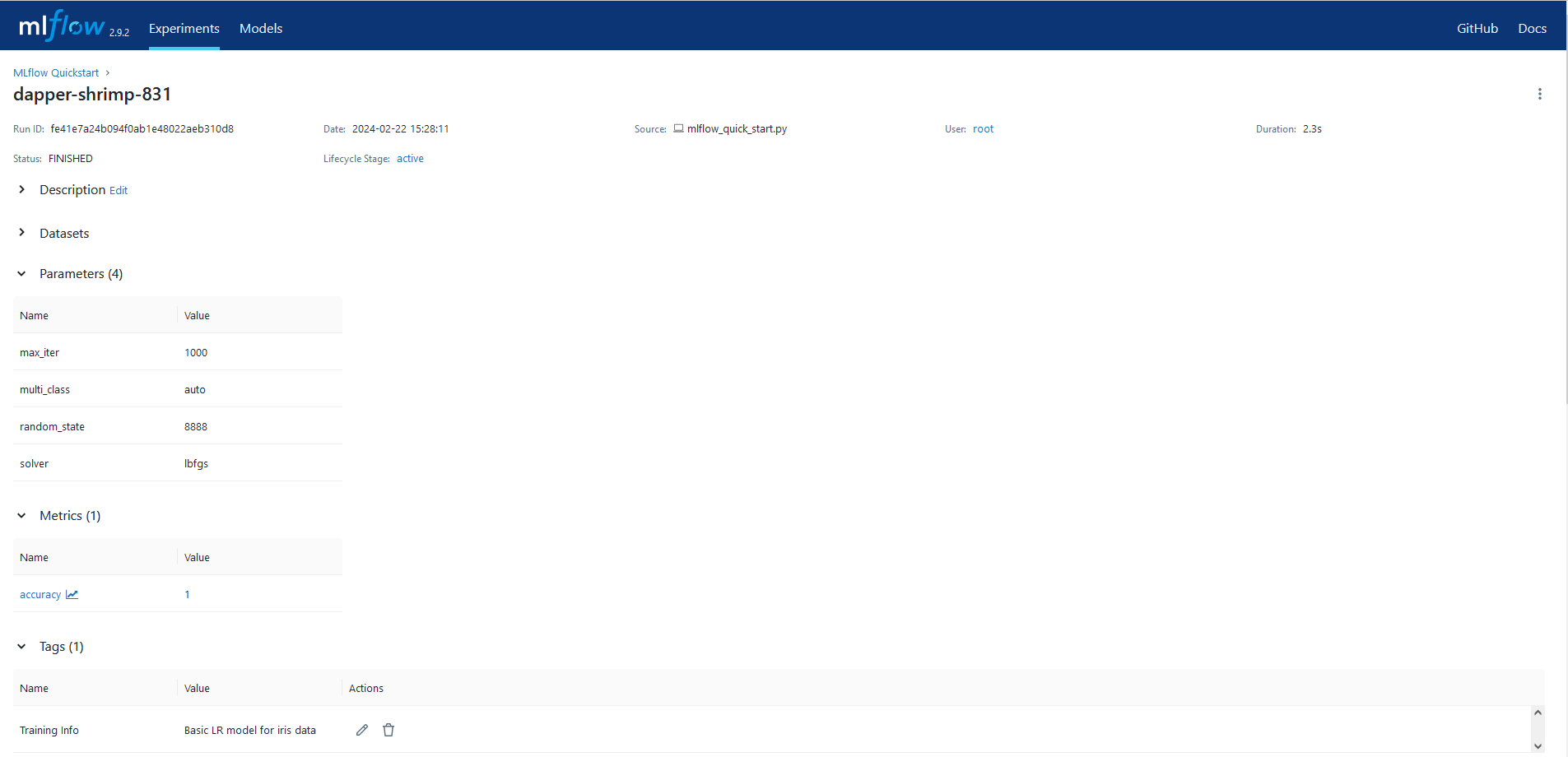Screen dimensions: 1568x757
Task: Collapse the Parameters (4) section
Action: (x=21, y=274)
